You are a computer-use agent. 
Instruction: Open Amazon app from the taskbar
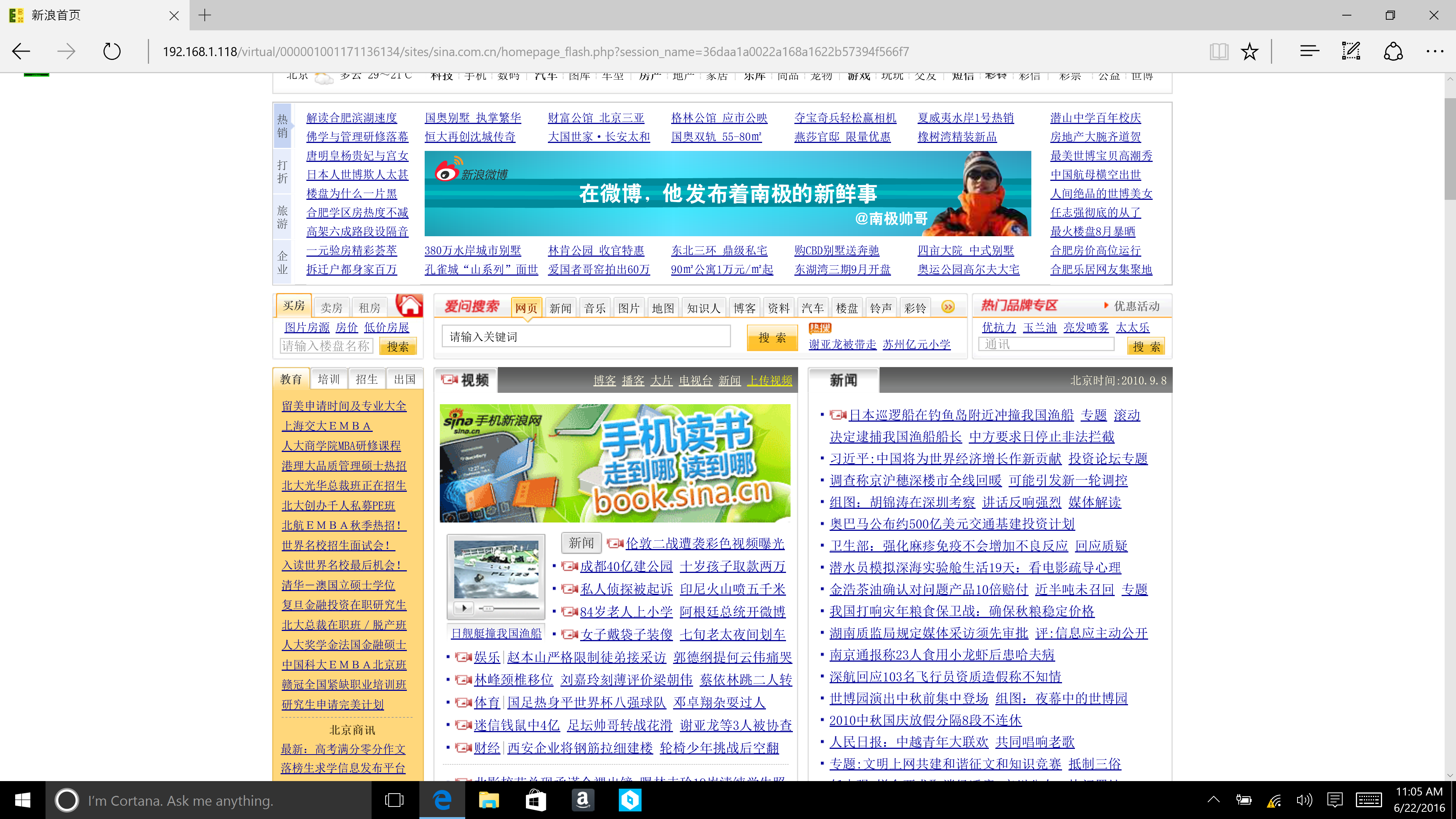583,800
